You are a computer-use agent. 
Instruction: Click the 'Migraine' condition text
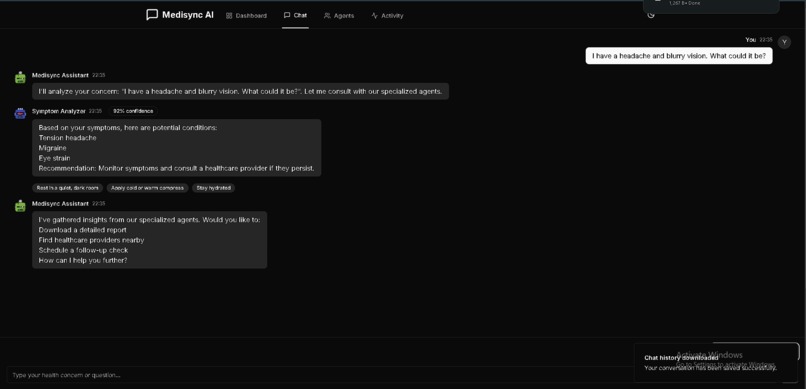52,148
